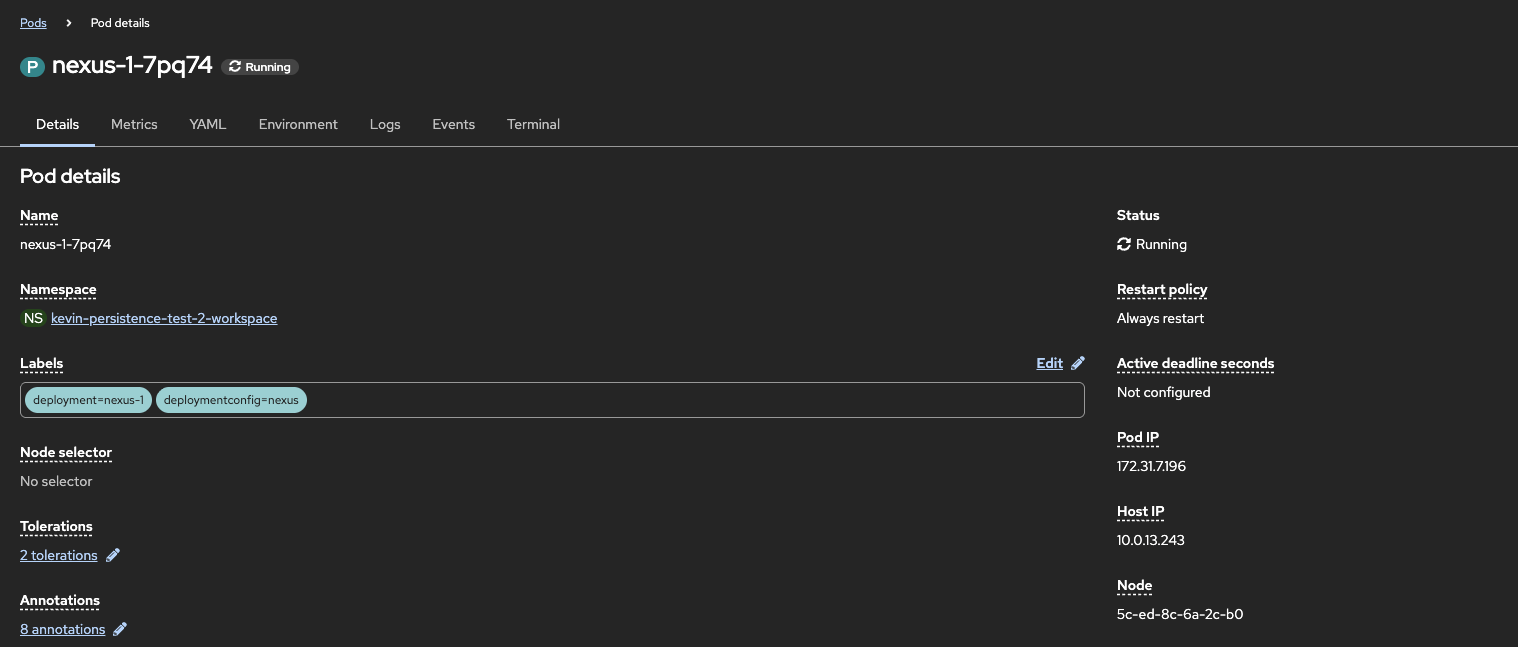The height and width of the screenshot is (647, 1518).
Task: Click the Edit labels link
Action: click(1049, 363)
